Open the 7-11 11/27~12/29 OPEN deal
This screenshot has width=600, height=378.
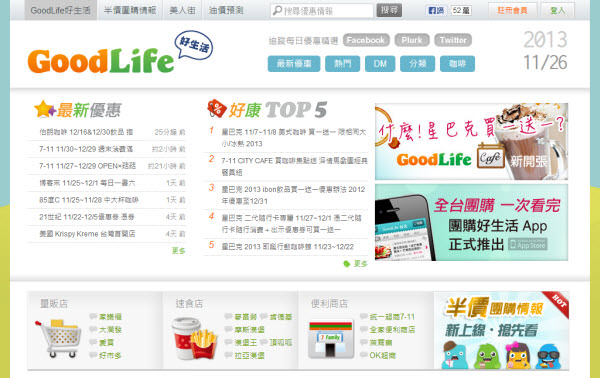[88, 166]
